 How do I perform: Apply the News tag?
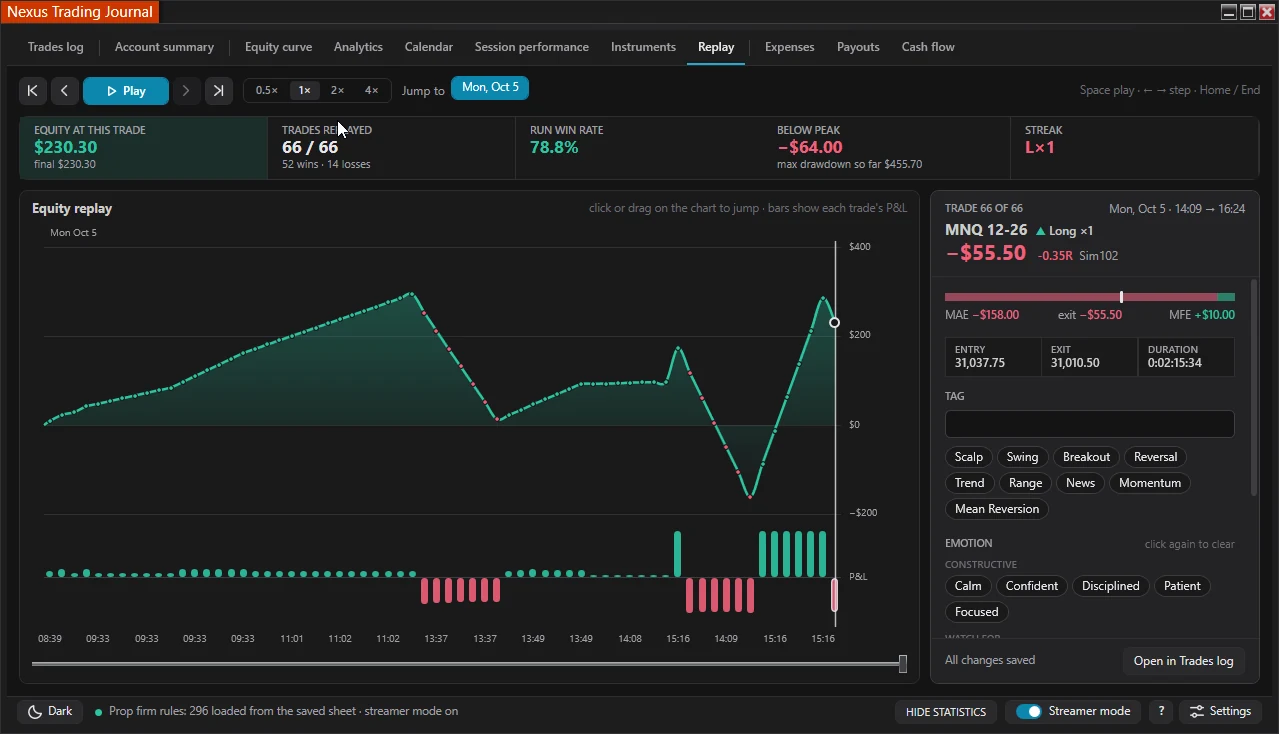(1080, 483)
